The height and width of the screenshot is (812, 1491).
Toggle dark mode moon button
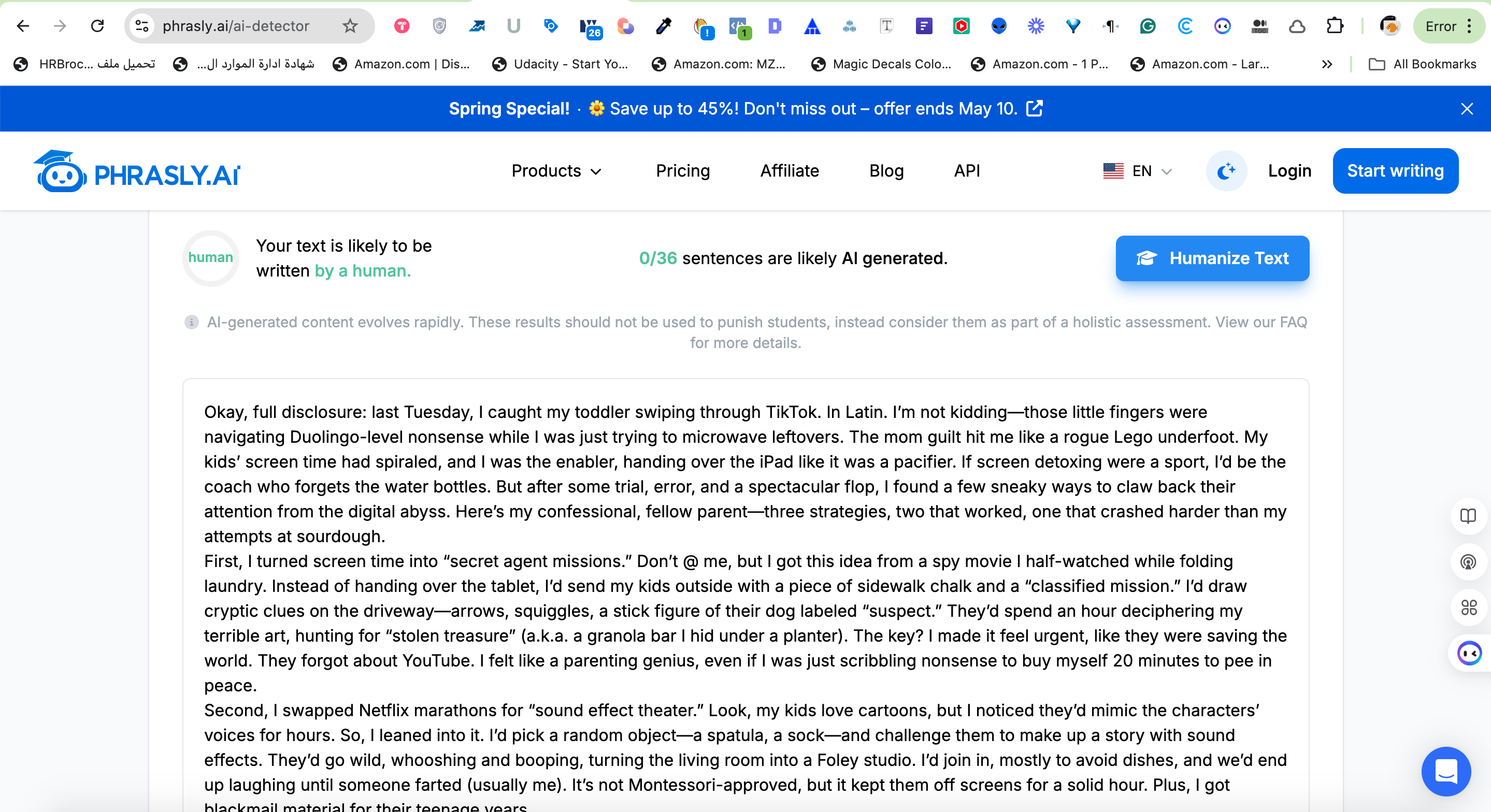tap(1226, 171)
